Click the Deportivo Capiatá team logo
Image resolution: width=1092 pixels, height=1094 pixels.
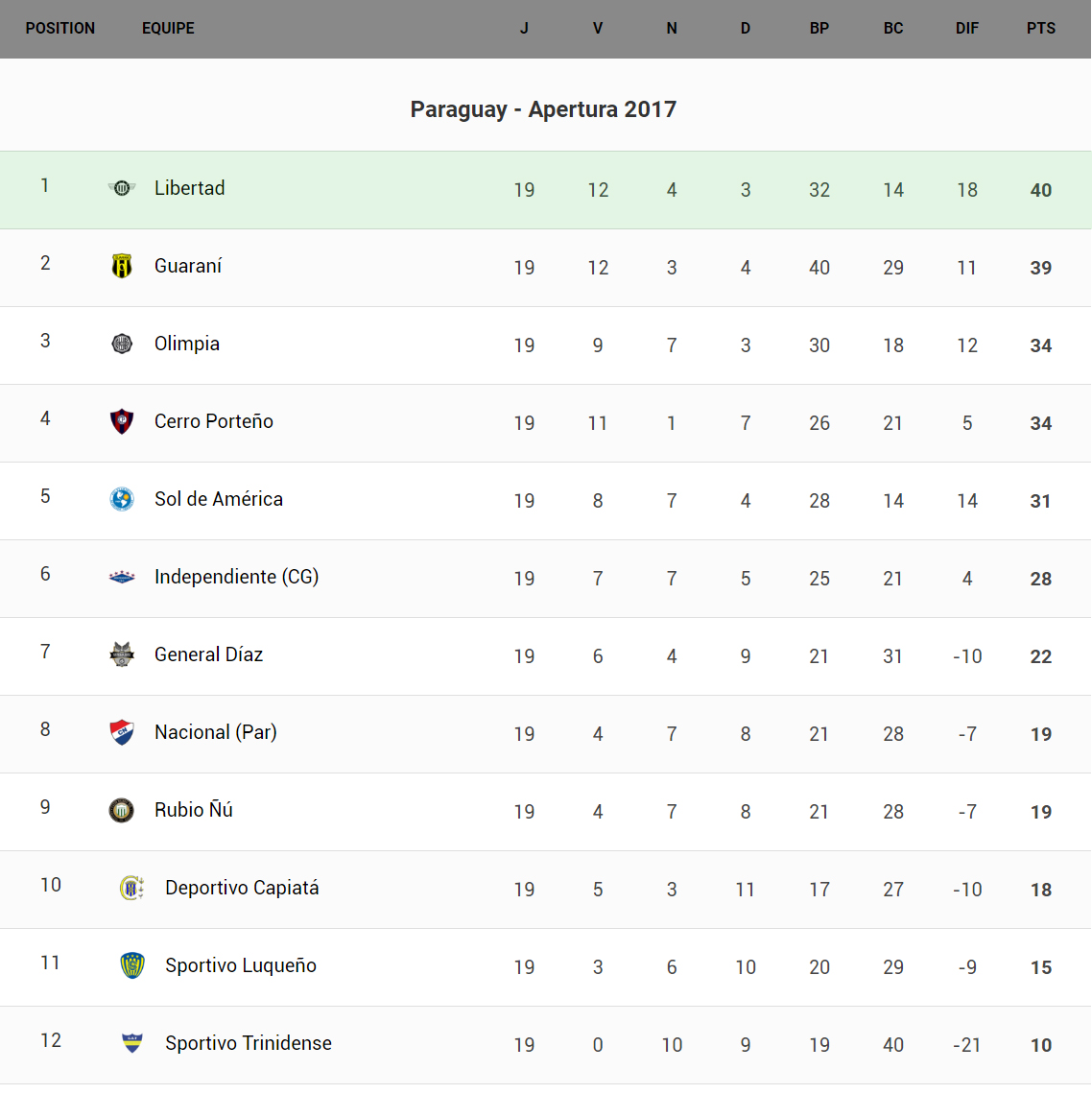point(132,888)
